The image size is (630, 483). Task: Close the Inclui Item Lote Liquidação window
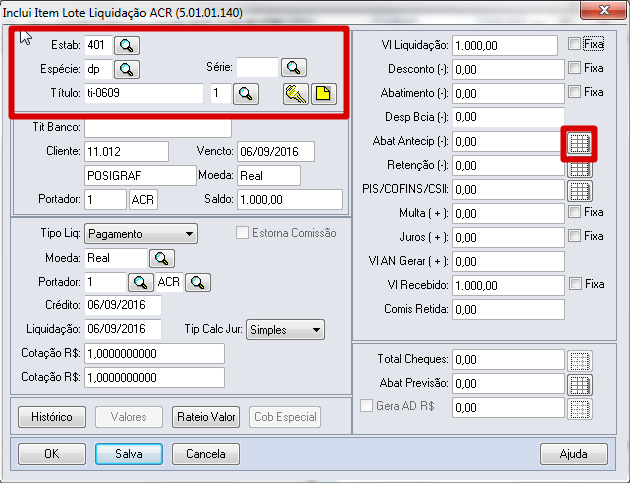[604, 10]
